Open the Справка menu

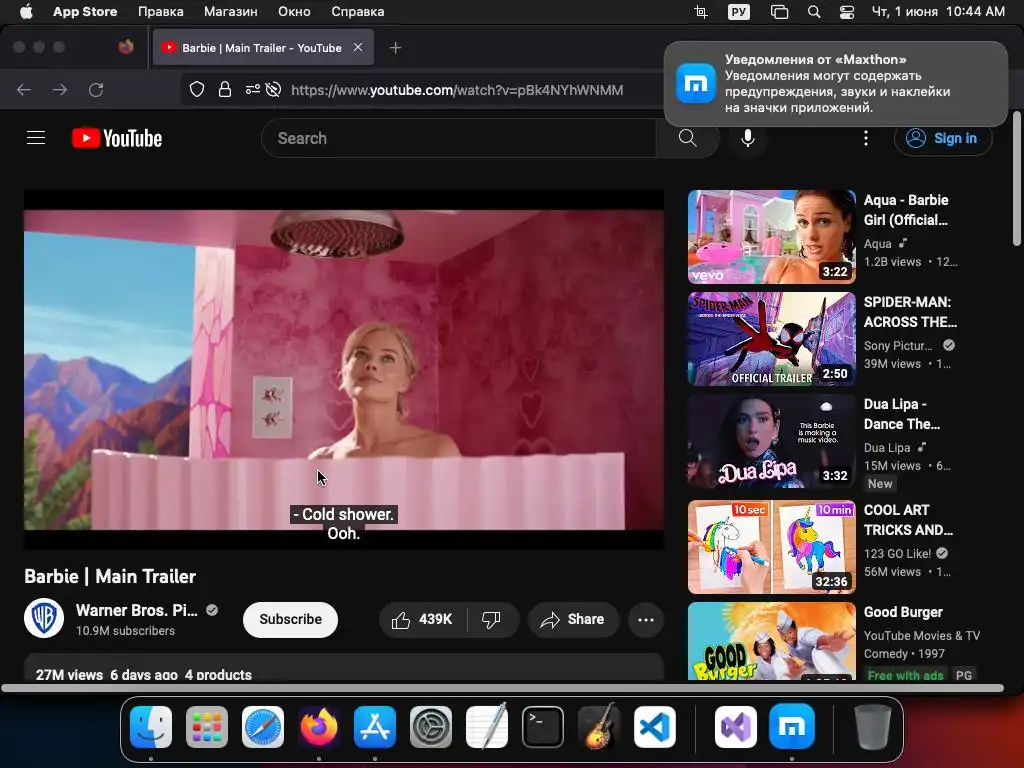click(x=357, y=11)
